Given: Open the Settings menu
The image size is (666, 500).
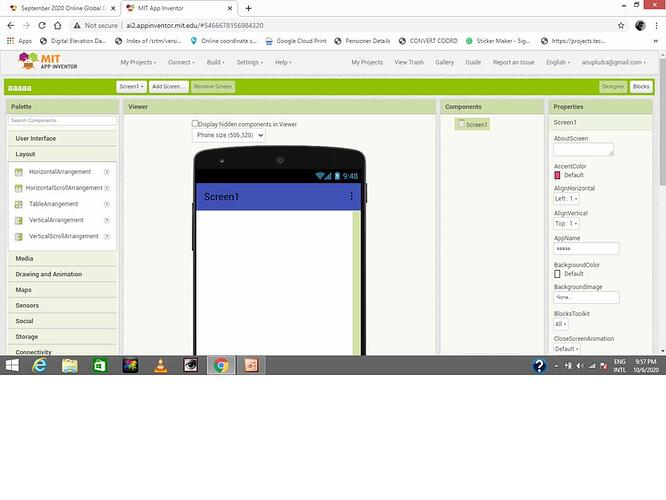Looking at the screenshot, I should click(x=249, y=62).
